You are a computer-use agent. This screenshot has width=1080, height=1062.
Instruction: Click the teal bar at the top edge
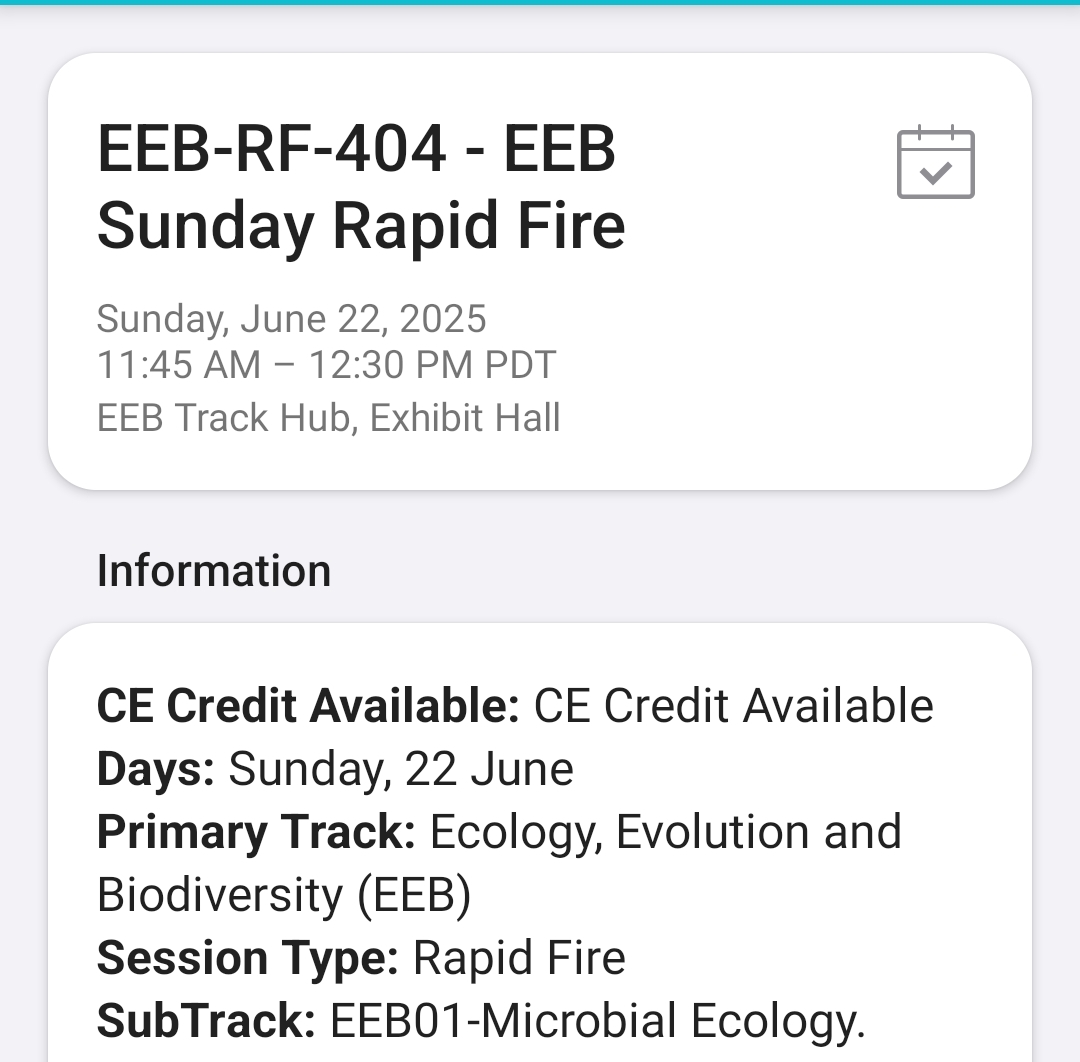pyautogui.click(x=540, y=3)
